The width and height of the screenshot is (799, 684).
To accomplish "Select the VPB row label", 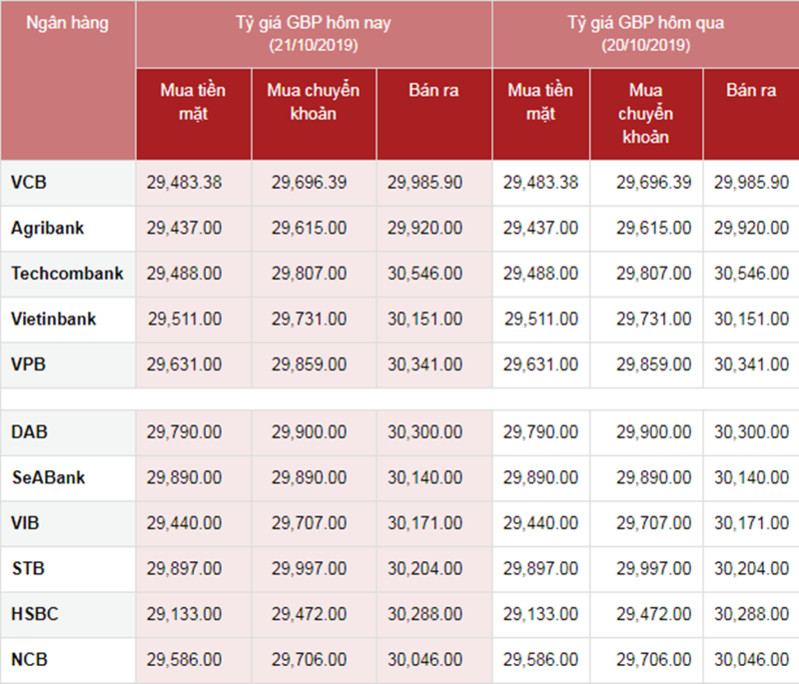I will pyautogui.click(x=29, y=364).
